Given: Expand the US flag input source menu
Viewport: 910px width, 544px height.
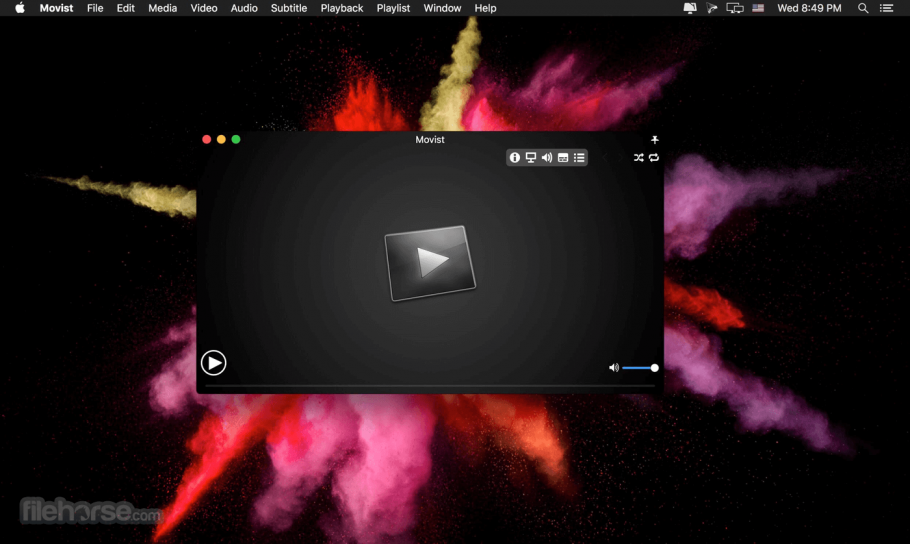Looking at the screenshot, I should [x=758, y=8].
